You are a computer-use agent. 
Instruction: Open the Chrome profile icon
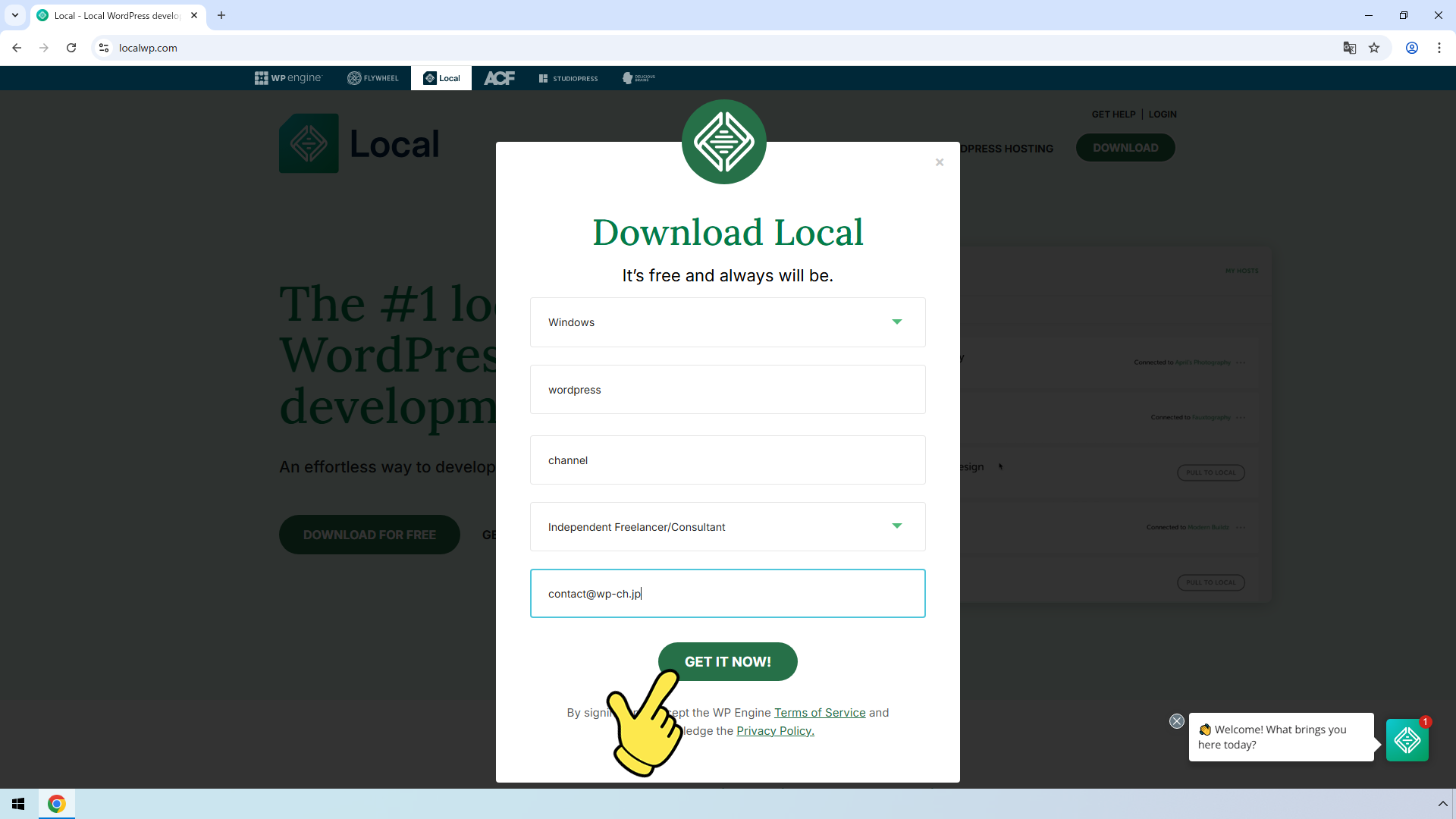pos(1412,48)
